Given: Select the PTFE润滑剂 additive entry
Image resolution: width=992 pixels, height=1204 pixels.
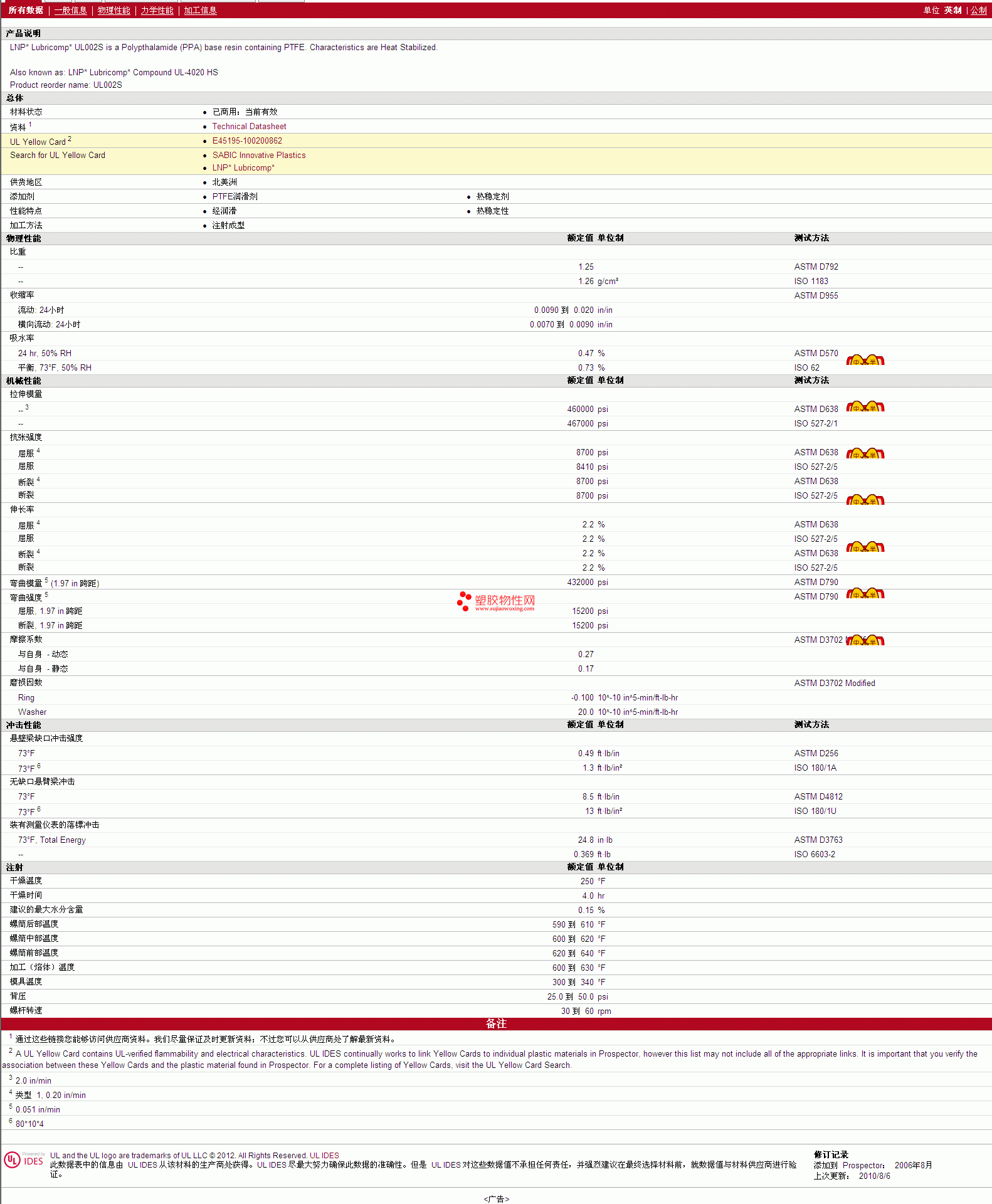Looking at the screenshot, I should click(235, 196).
